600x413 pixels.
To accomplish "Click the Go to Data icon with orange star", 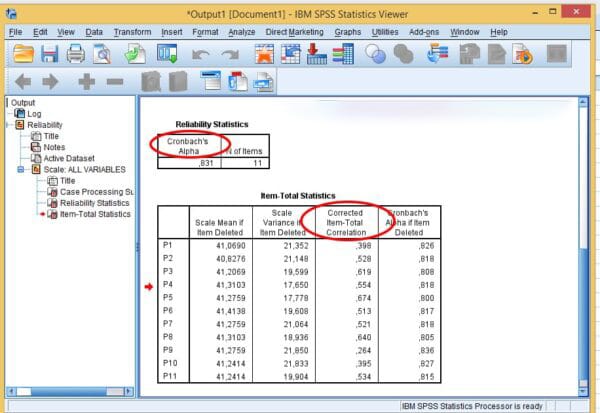I will (x=264, y=54).
